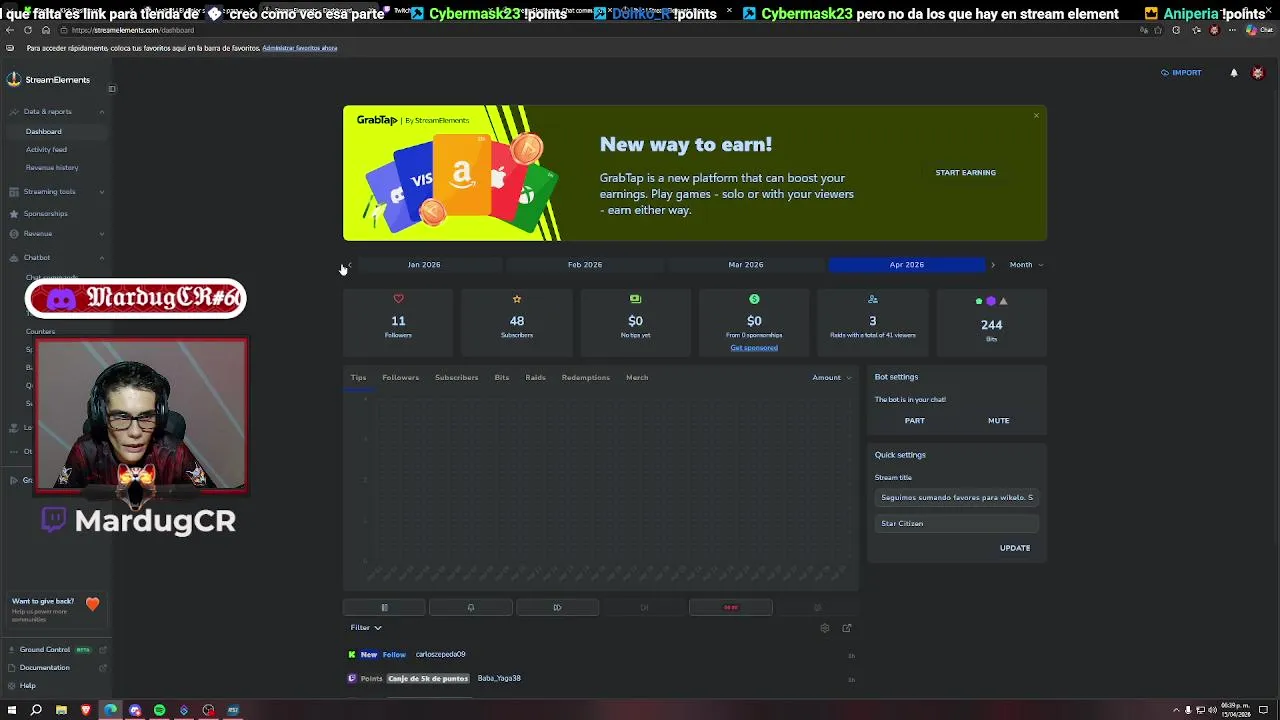This screenshot has height=720, width=1280.
Task: Switch chart to Bits tab
Action: click(x=502, y=378)
